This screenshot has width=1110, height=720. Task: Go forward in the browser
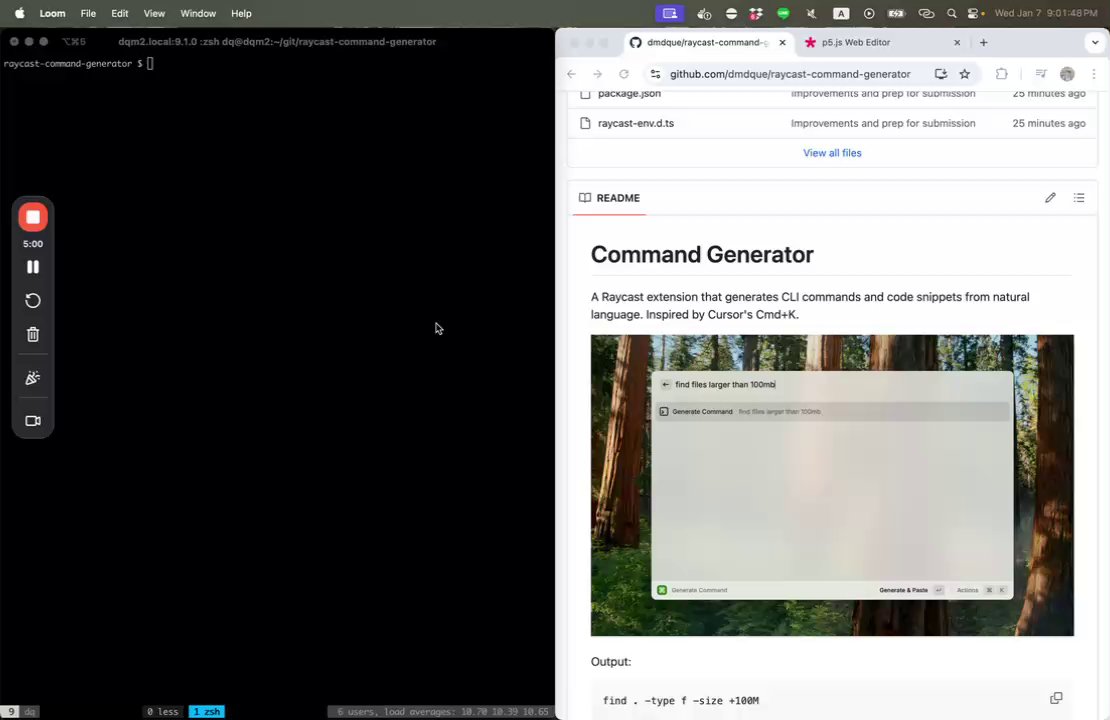tap(597, 74)
